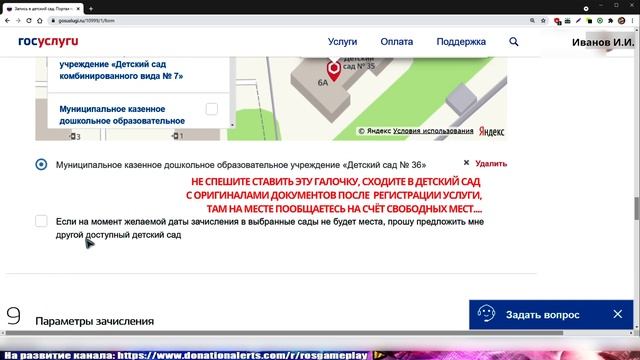Click the red map pin marker
The image size is (640, 360).
coord(334,70)
